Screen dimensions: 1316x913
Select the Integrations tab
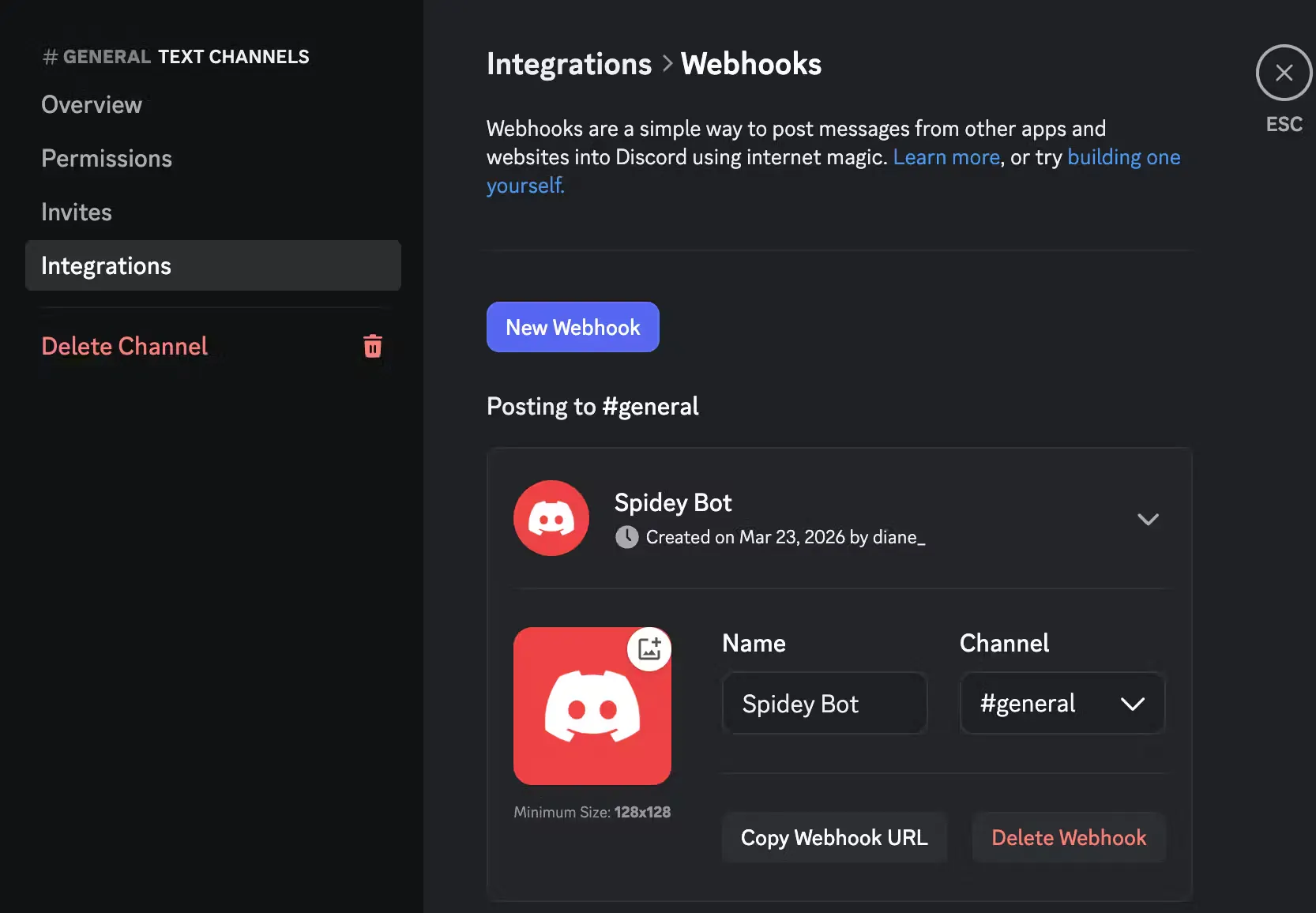pos(213,265)
